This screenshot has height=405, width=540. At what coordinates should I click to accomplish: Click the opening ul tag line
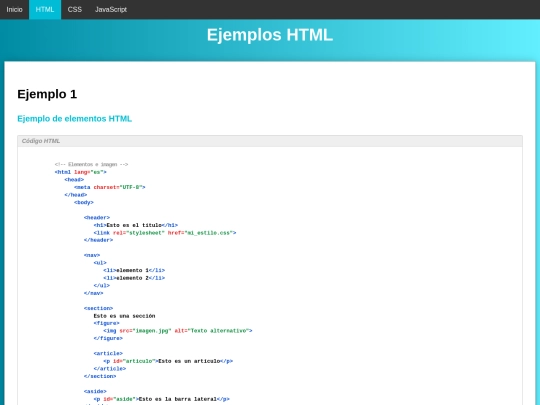pos(100,263)
